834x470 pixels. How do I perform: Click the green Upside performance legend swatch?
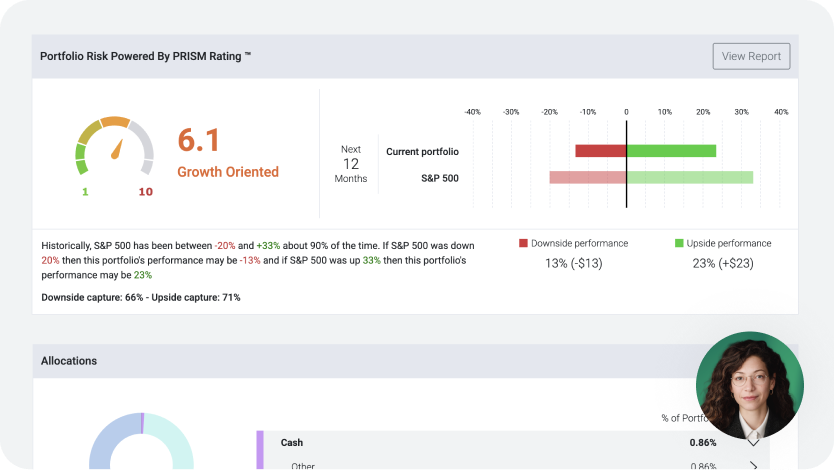coord(679,243)
